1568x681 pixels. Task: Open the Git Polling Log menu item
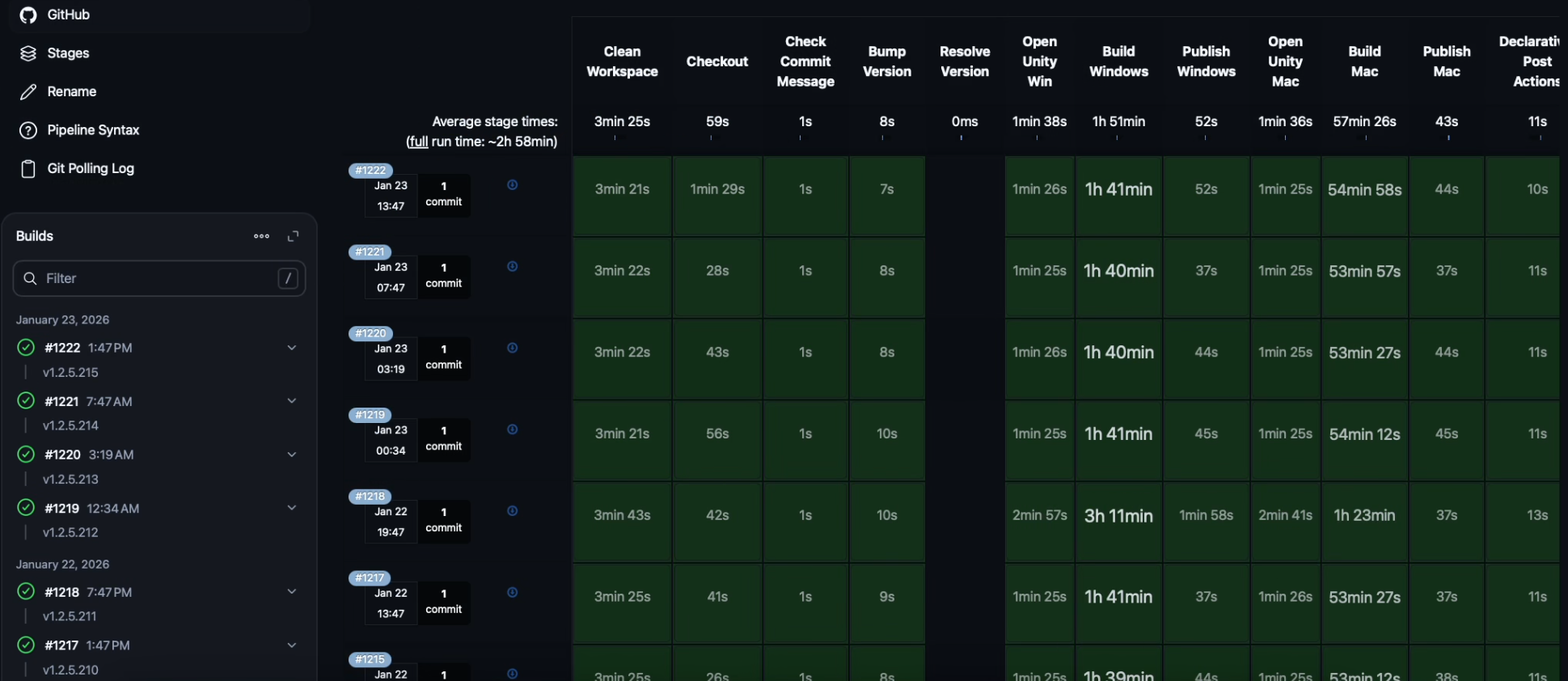click(91, 169)
